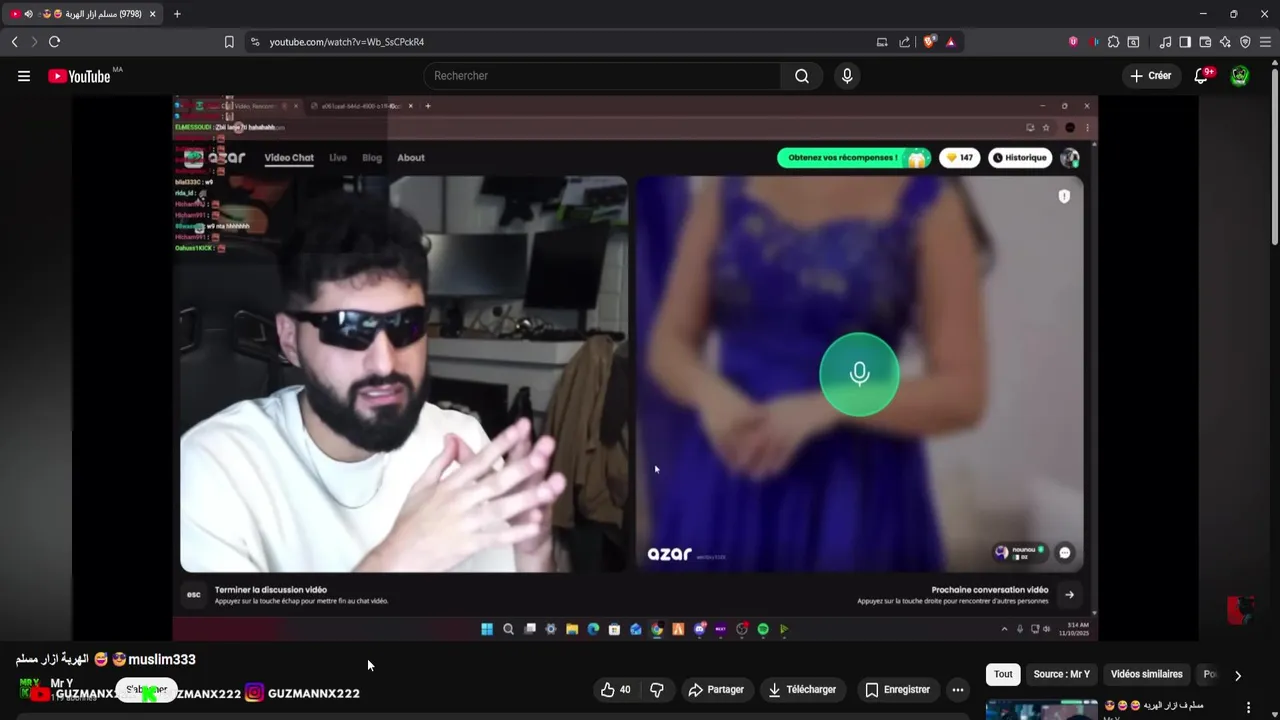Select the Tout filter chip
The width and height of the screenshot is (1280, 720).
(1003, 674)
